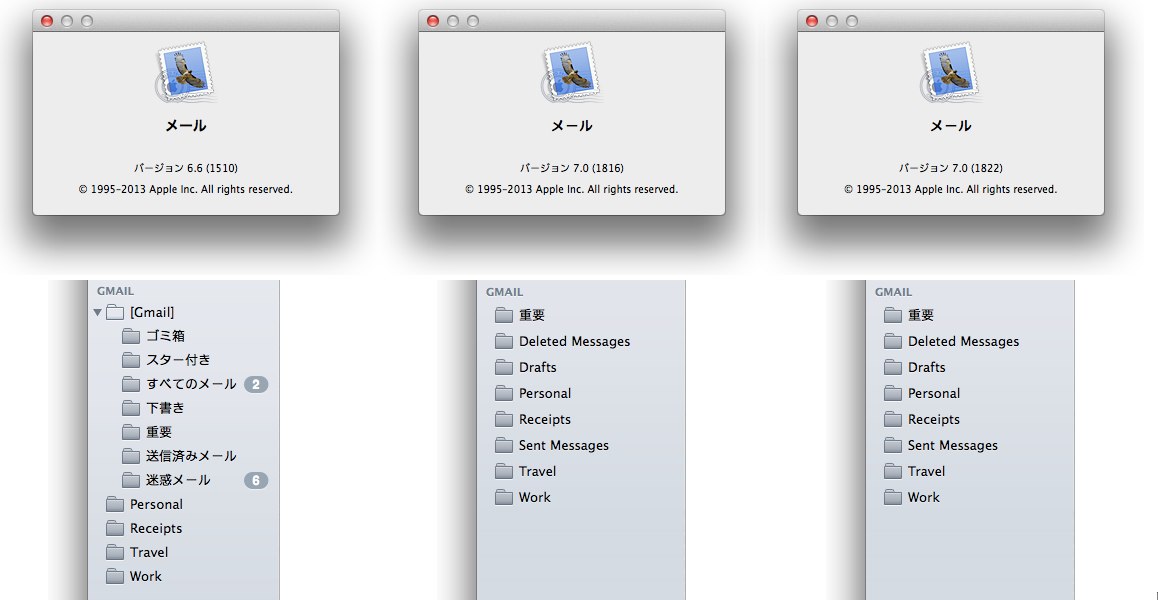Click the unread badge 6 on 迷惑メール
This screenshot has width=1158, height=600.
(x=256, y=480)
